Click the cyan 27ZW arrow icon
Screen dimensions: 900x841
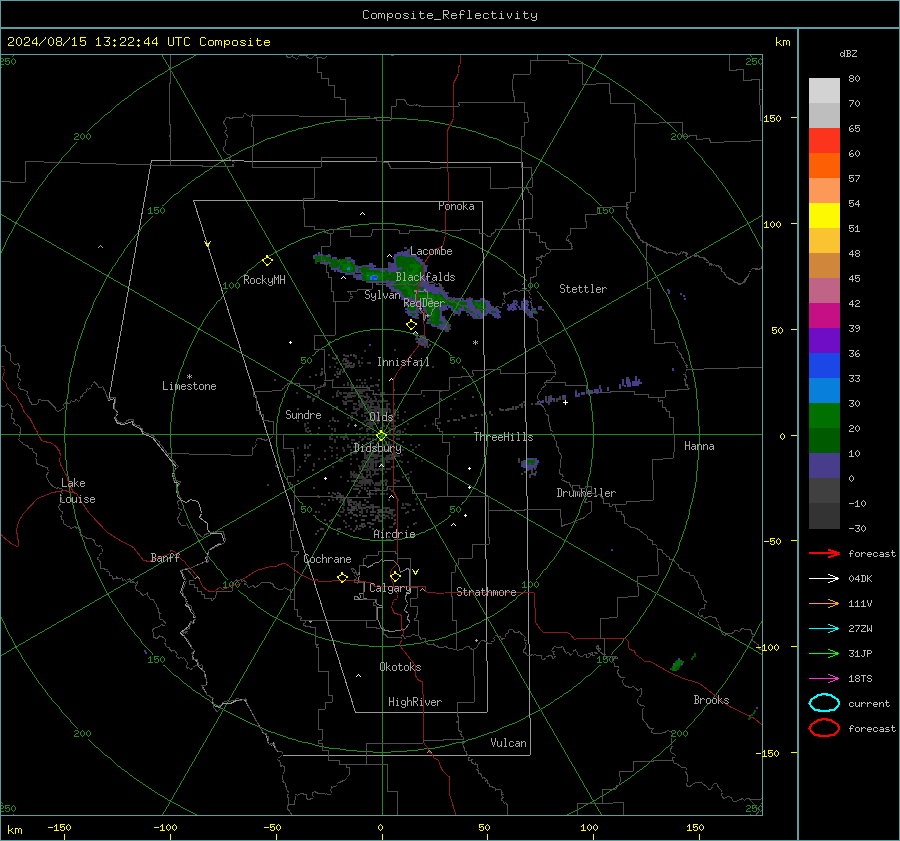[x=824, y=629]
